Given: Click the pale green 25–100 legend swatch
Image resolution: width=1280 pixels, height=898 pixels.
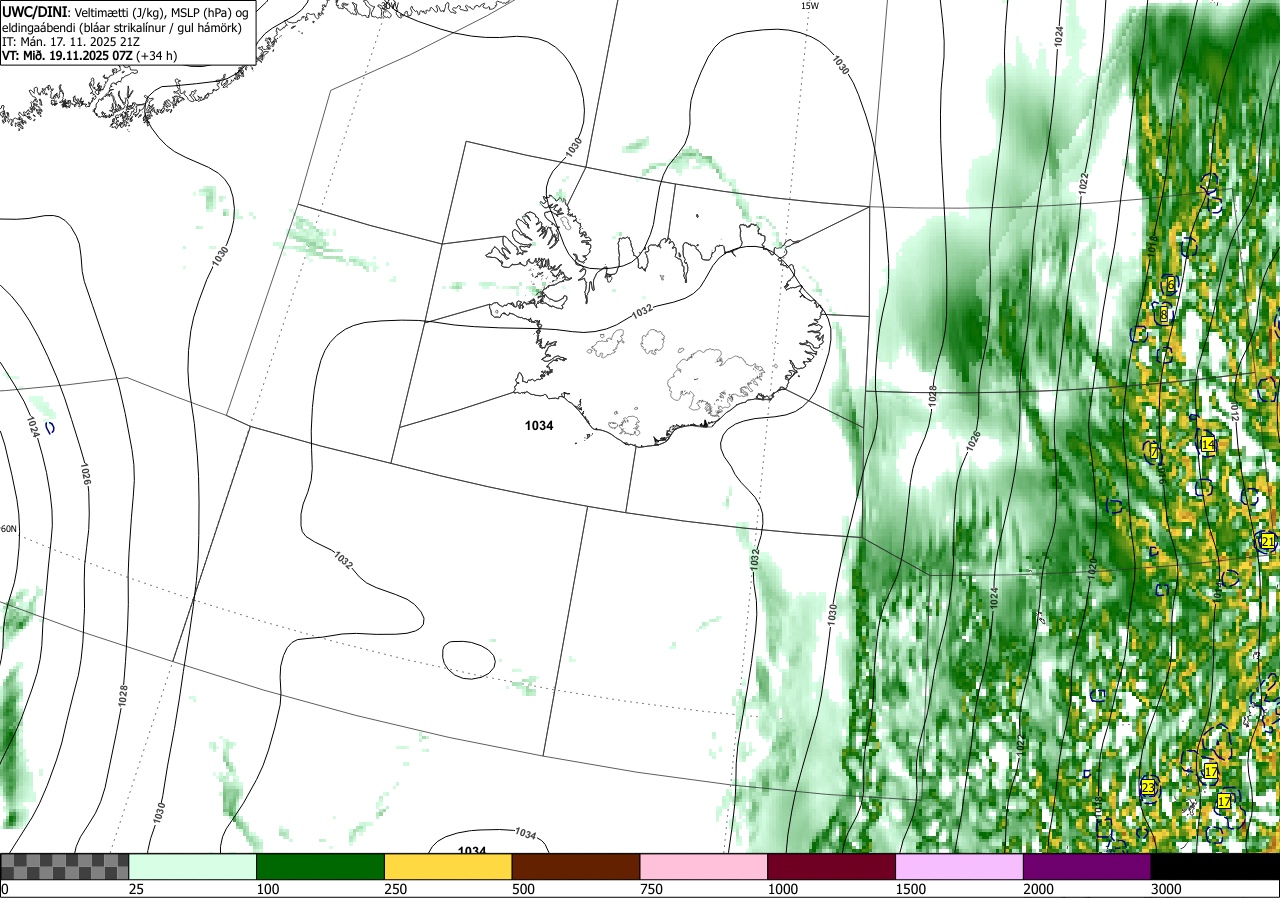Looking at the screenshot, I should pos(193,866).
